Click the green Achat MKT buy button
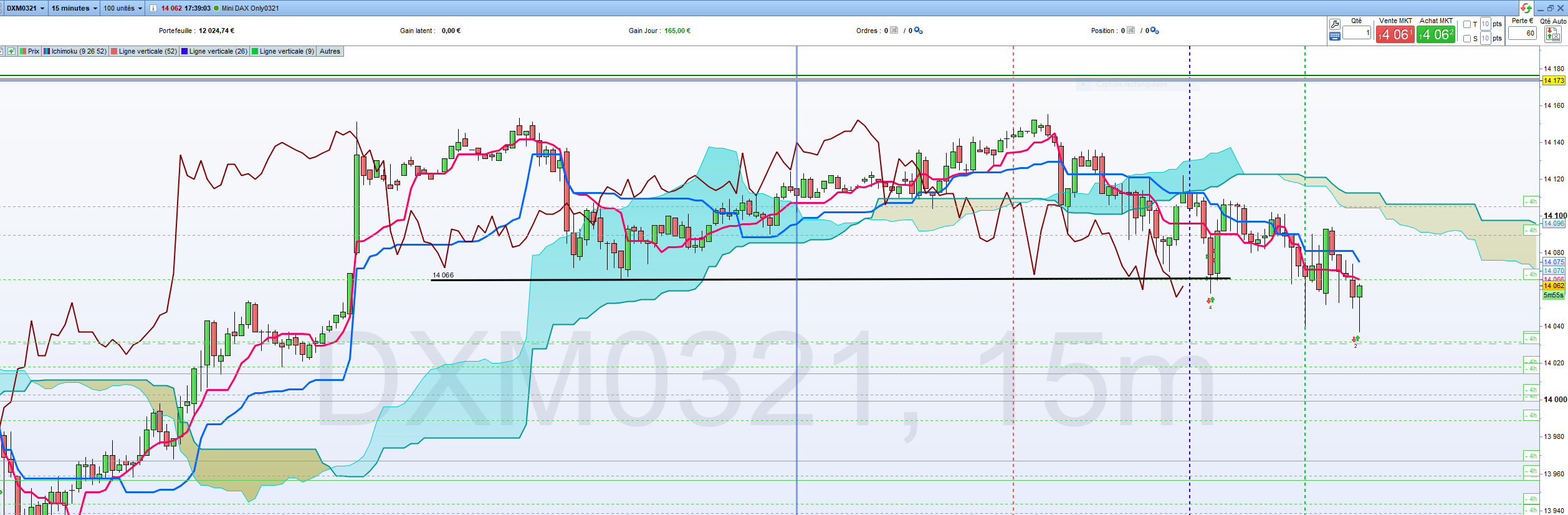 pos(1436,34)
